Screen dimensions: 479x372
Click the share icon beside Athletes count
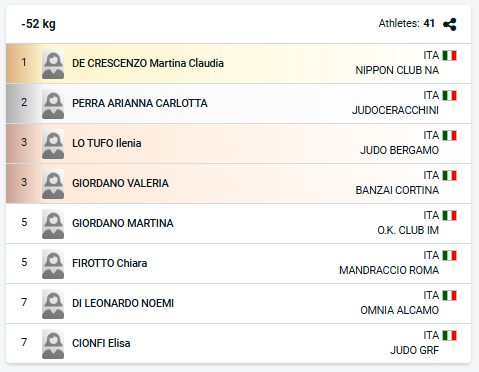[x=449, y=24]
